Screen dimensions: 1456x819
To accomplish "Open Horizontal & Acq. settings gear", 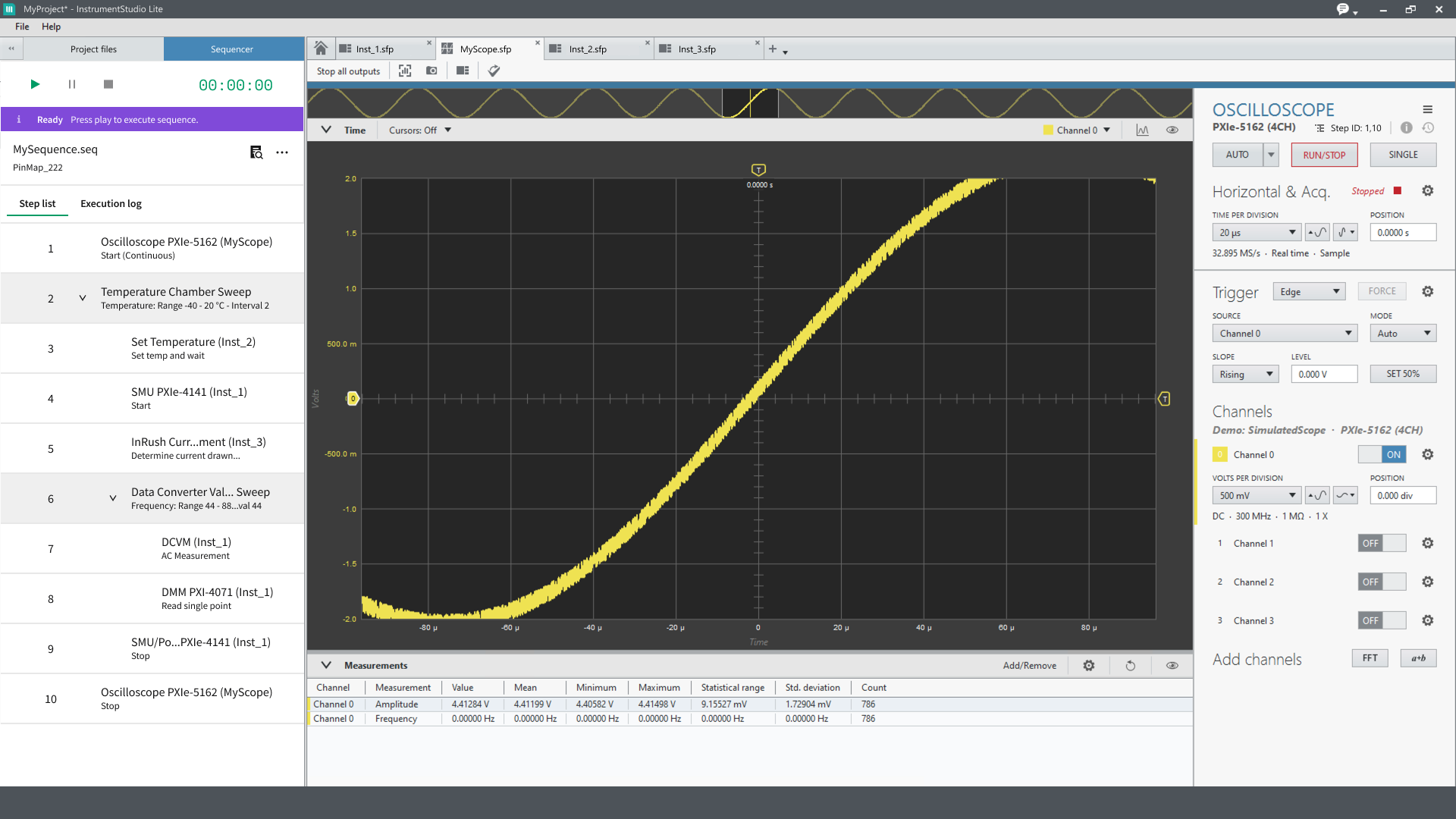I will [1427, 191].
